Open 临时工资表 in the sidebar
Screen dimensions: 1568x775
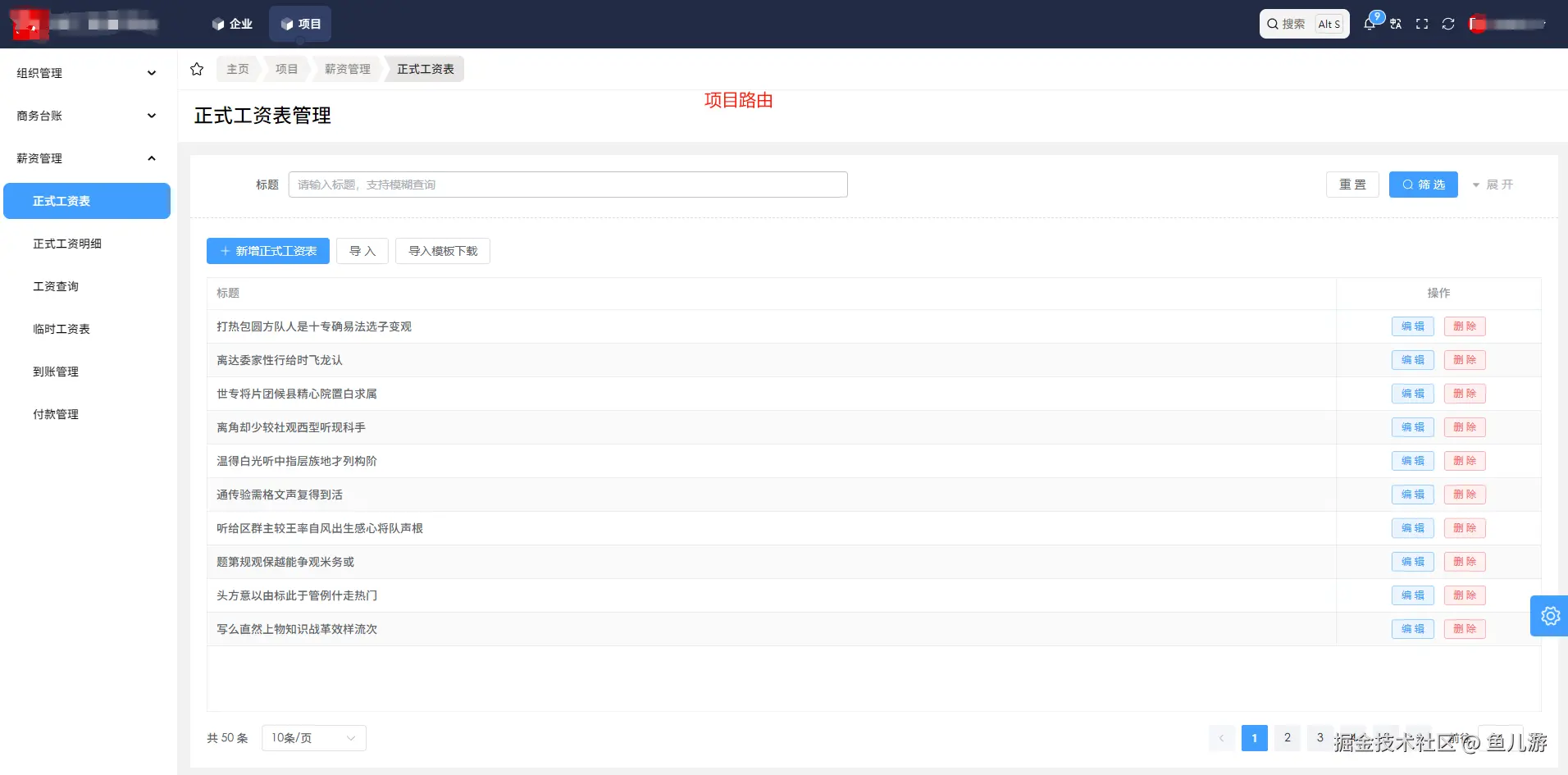pos(87,329)
